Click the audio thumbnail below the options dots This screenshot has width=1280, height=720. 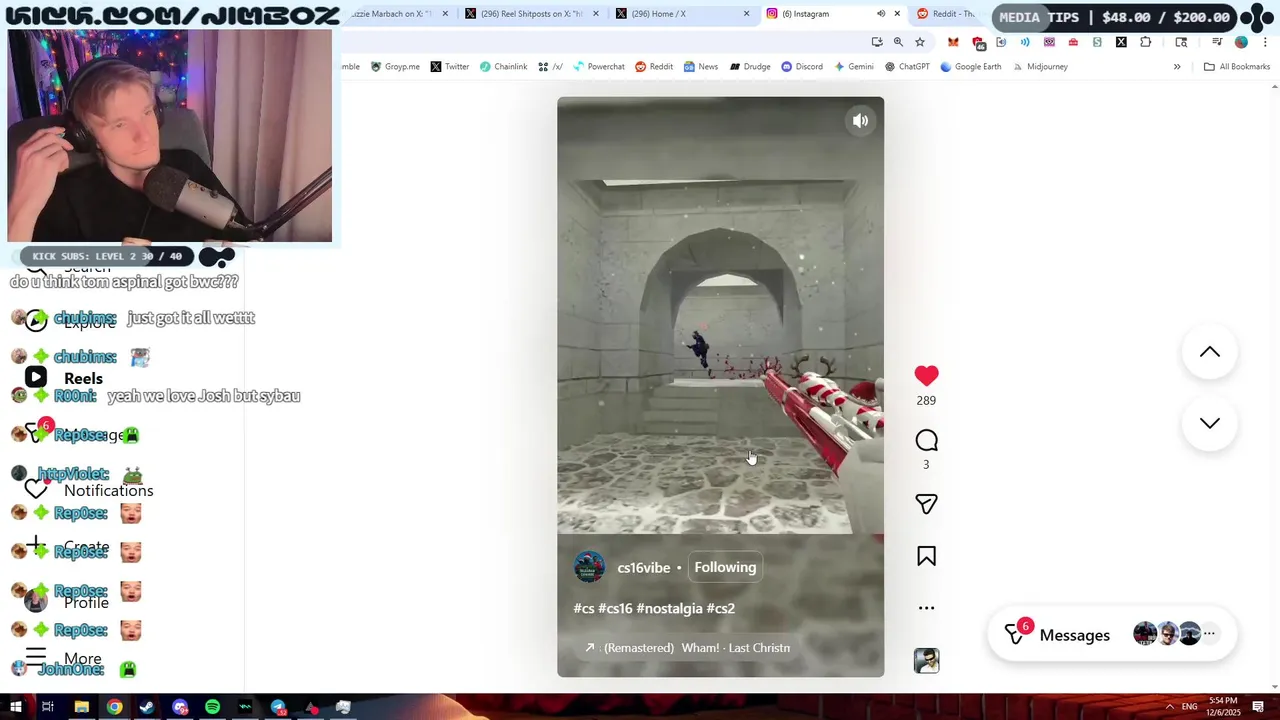coord(926,661)
